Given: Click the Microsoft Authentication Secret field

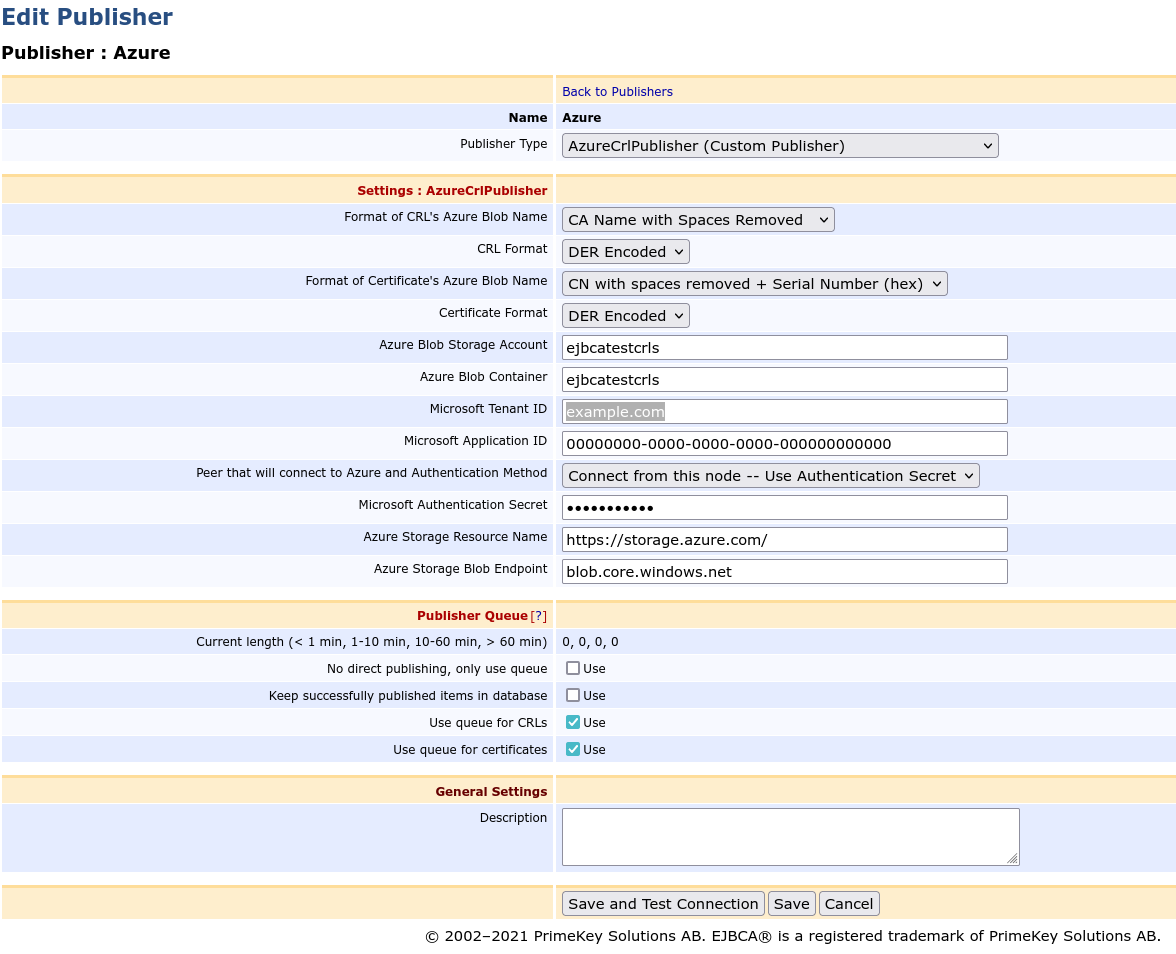Looking at the screenshot, I should (x=784, y=507).
